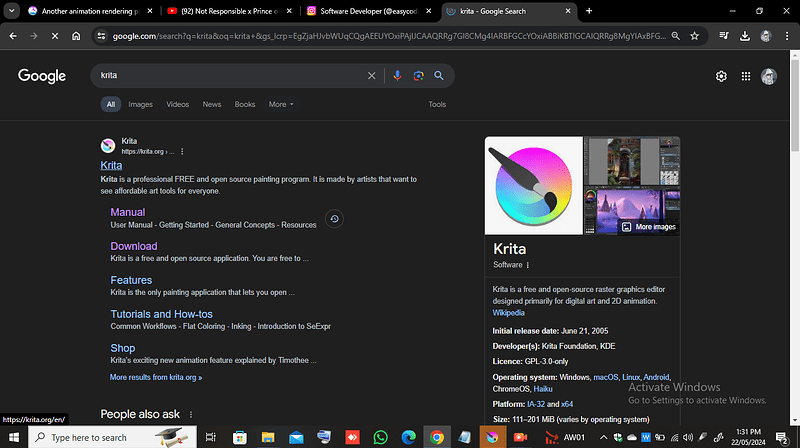800x448 pixels.
Task: Click the history icon beside Manual result
Action: [x=334, y=218]
